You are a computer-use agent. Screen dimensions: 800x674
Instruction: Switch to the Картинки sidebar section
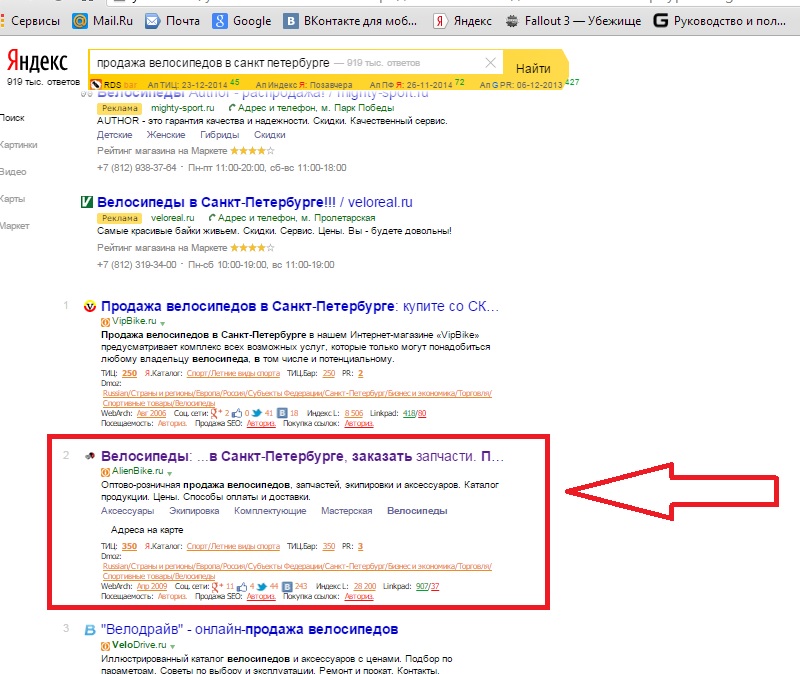click(x=18, y=145)
